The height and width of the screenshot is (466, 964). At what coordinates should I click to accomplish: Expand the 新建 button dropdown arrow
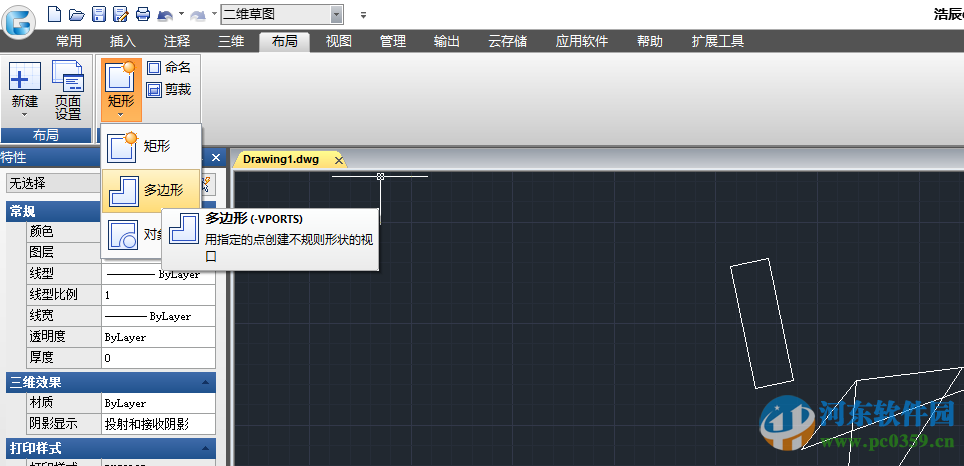(25, 114)
